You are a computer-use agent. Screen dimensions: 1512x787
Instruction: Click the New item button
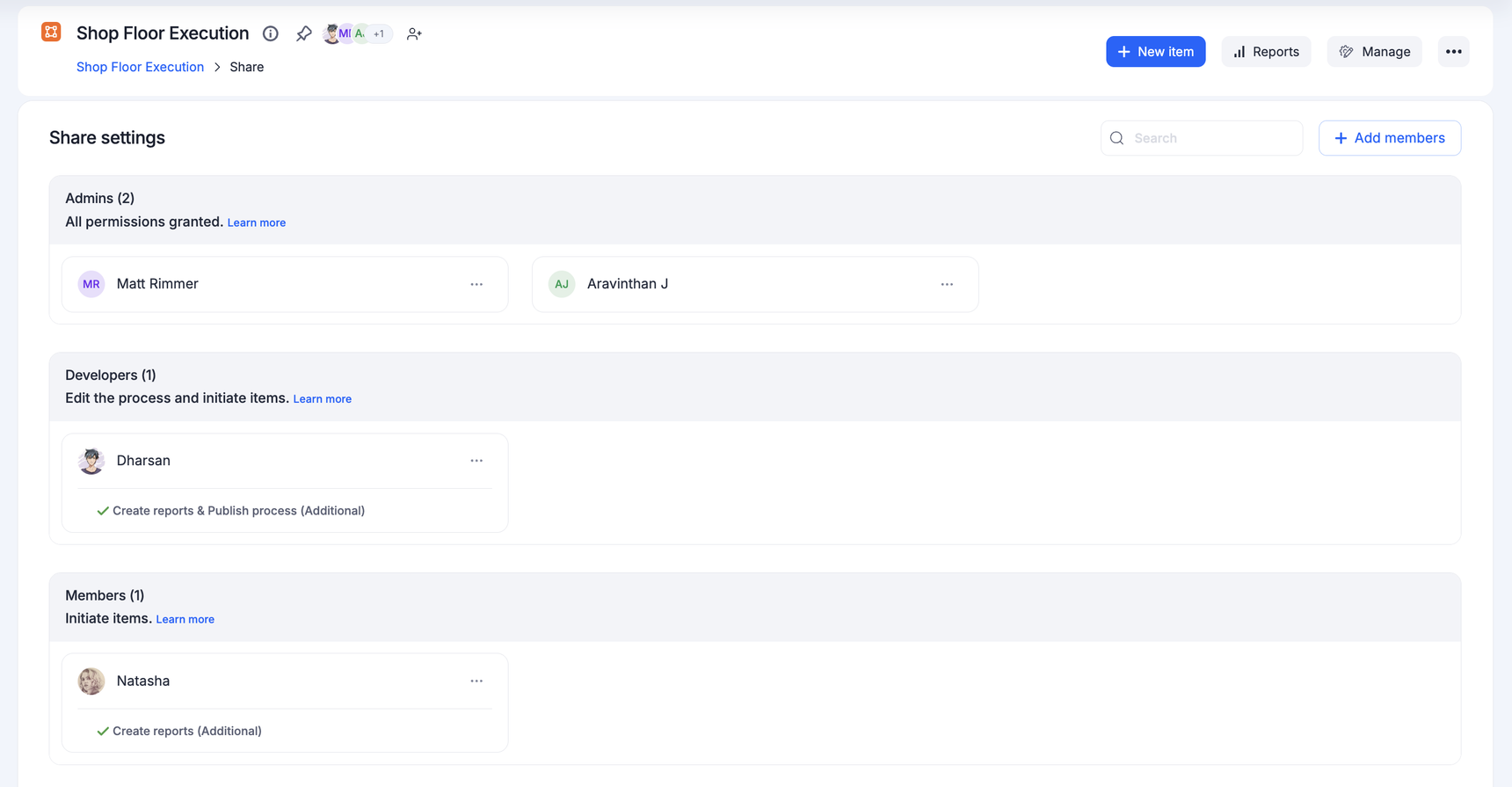tap(1155, 52)
